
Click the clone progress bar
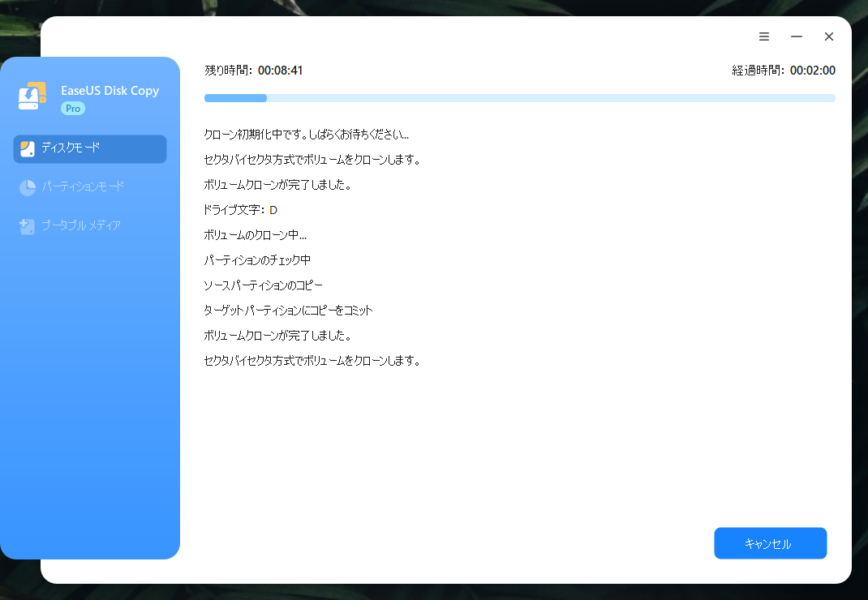click(519, 98)
